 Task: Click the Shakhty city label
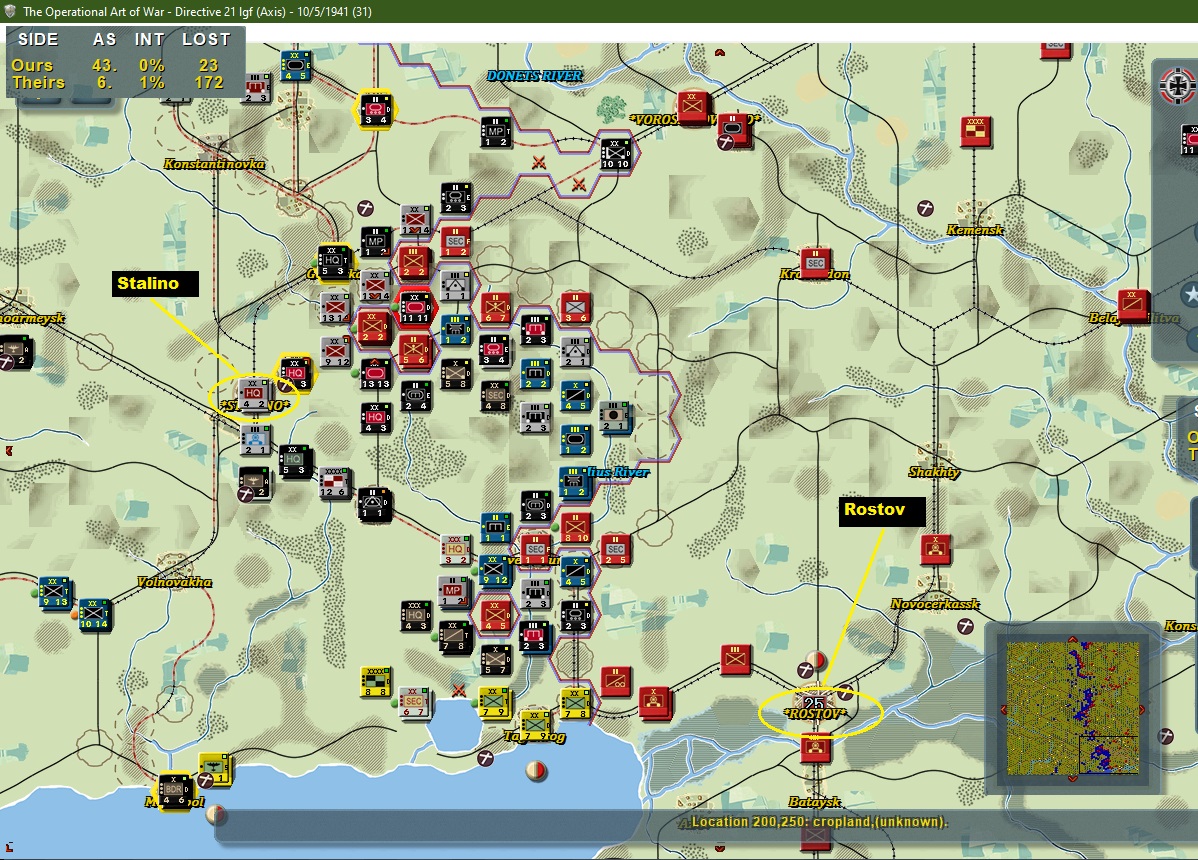[x=934, y=471]
